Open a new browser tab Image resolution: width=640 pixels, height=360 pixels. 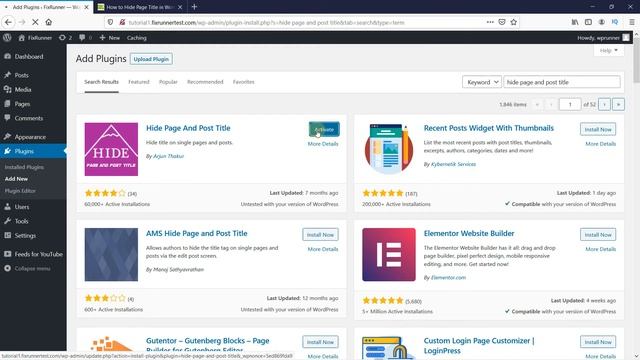point(194,7)
